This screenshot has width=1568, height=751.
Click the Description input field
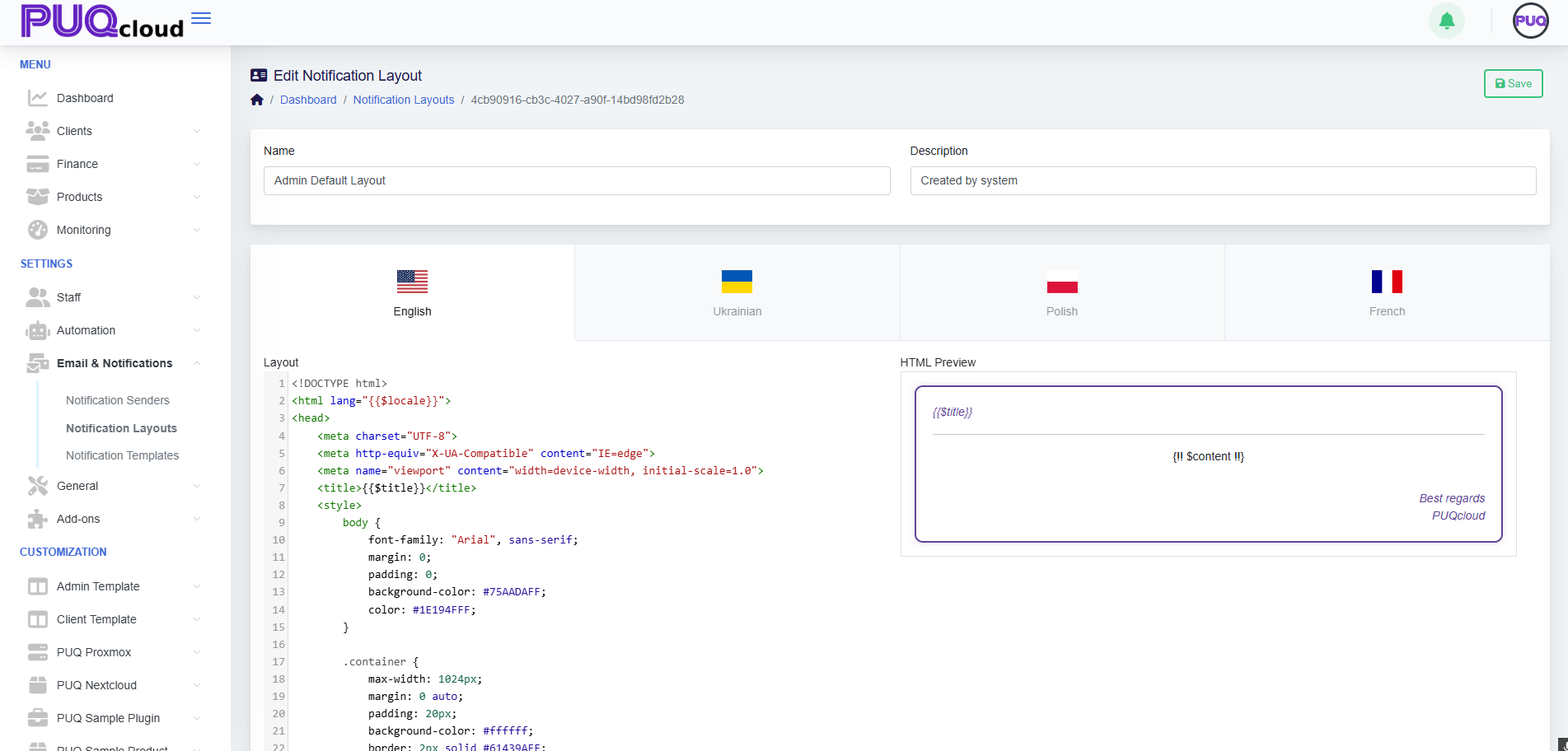point(1223,180)
